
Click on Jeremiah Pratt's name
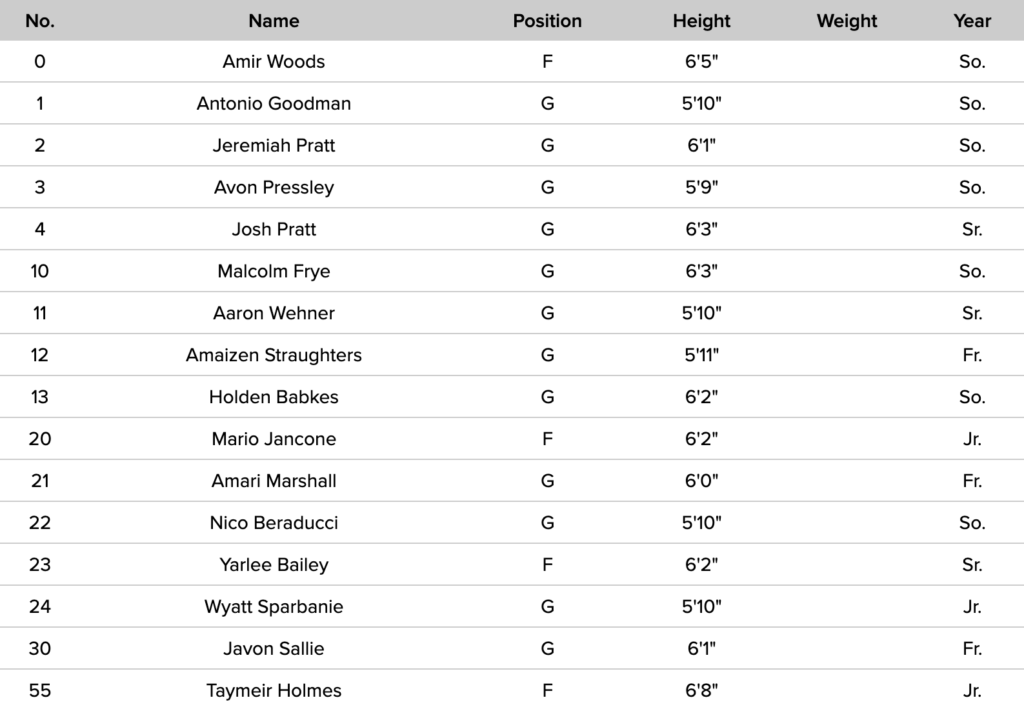point(273,145)
